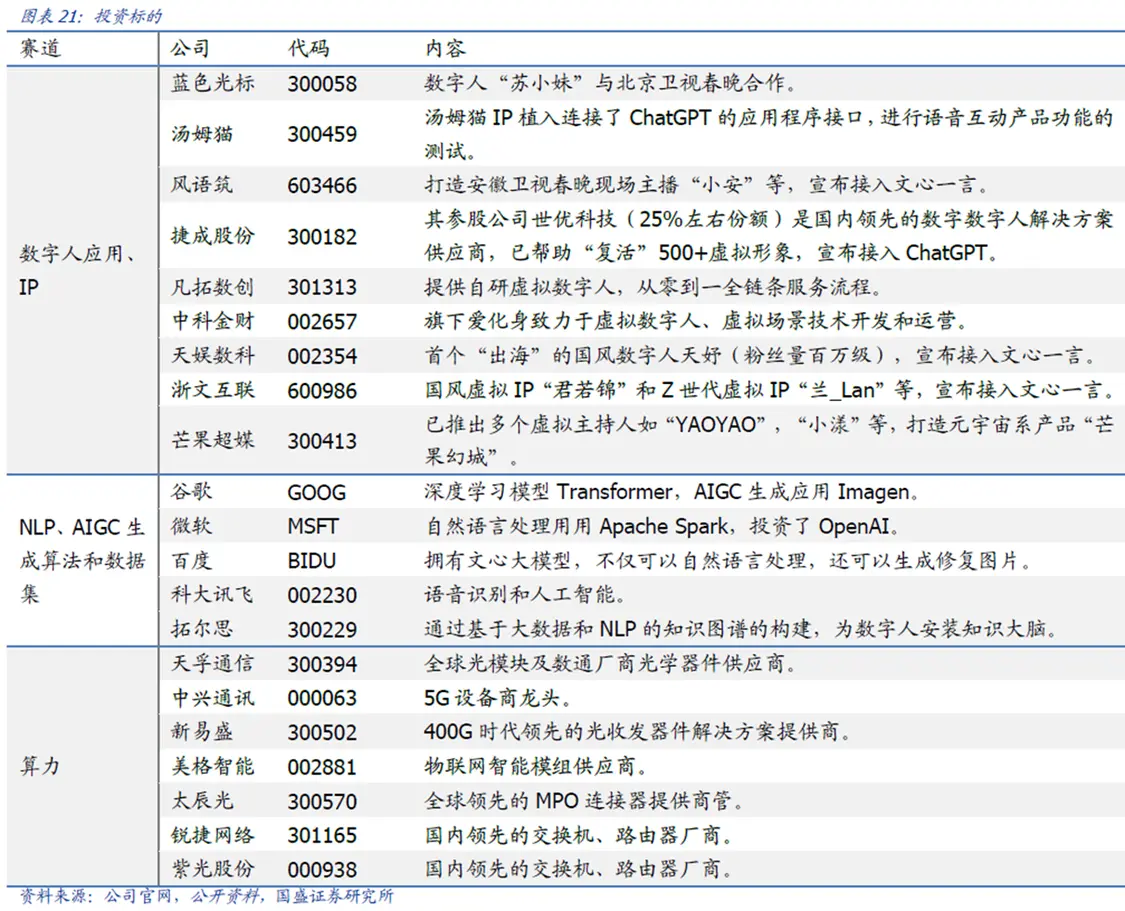
Task: Click the 代码 column header
Action: pyautogui.click(x=308, y=49)
